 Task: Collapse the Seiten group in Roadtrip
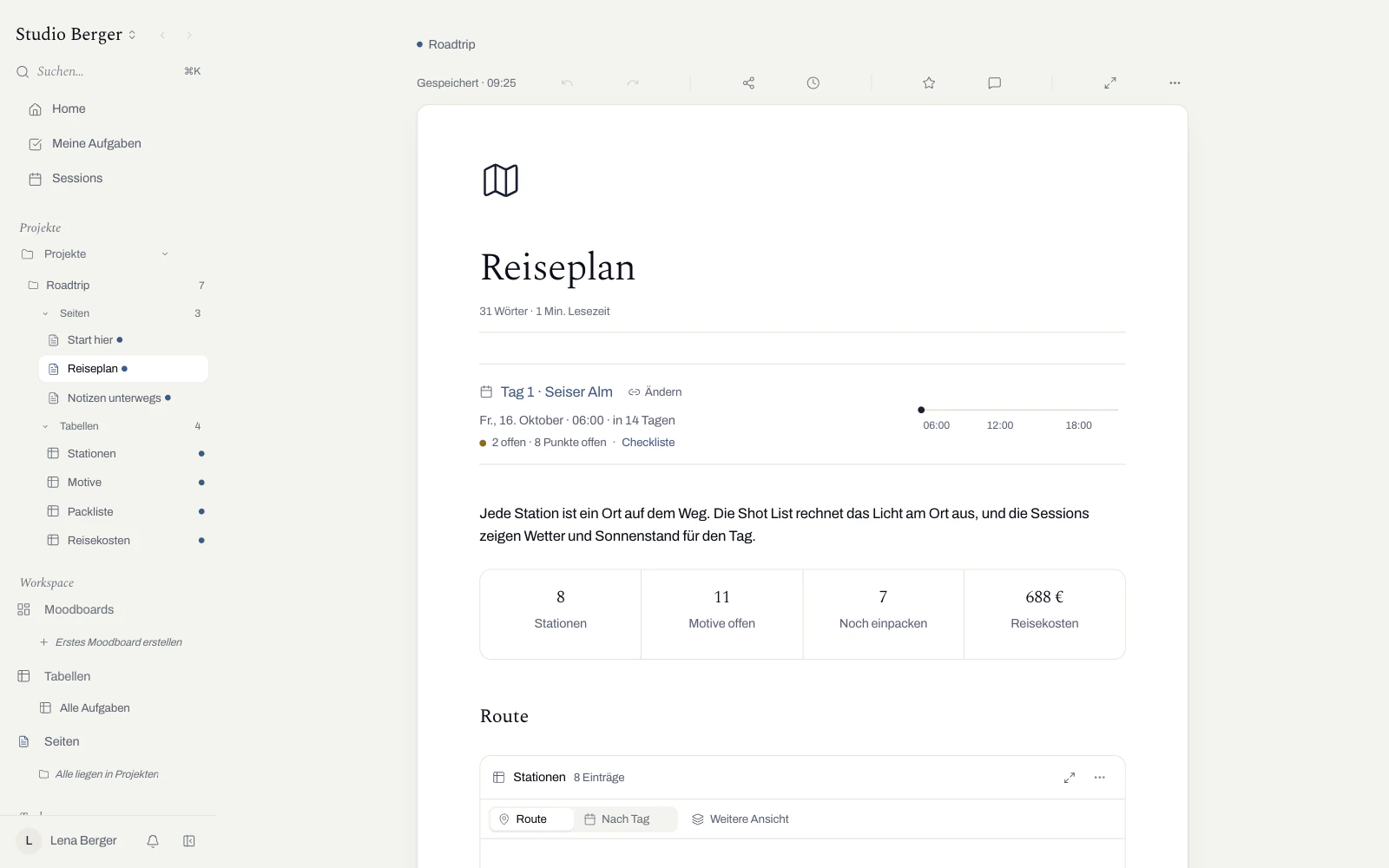point(45,313)
